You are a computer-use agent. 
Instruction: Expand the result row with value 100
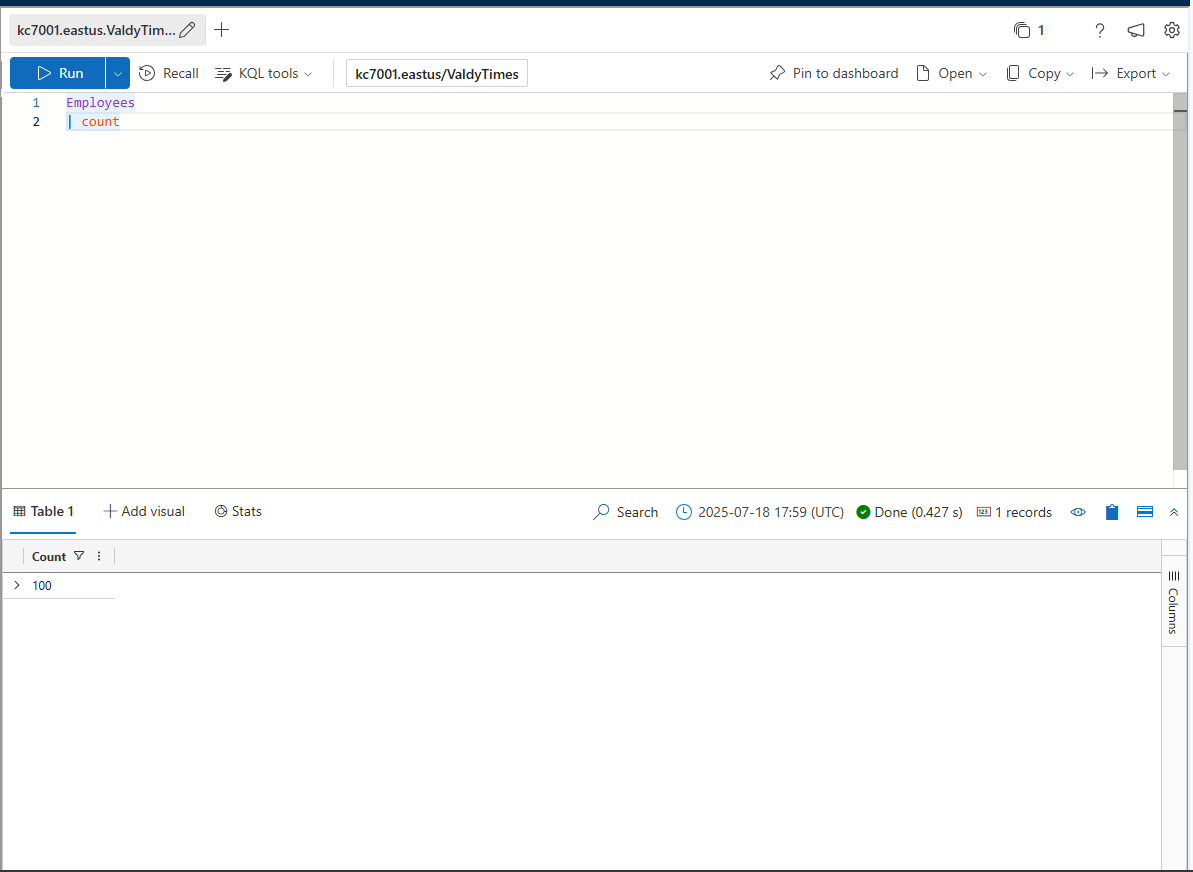pyautogui.click(x=17, y=585)
